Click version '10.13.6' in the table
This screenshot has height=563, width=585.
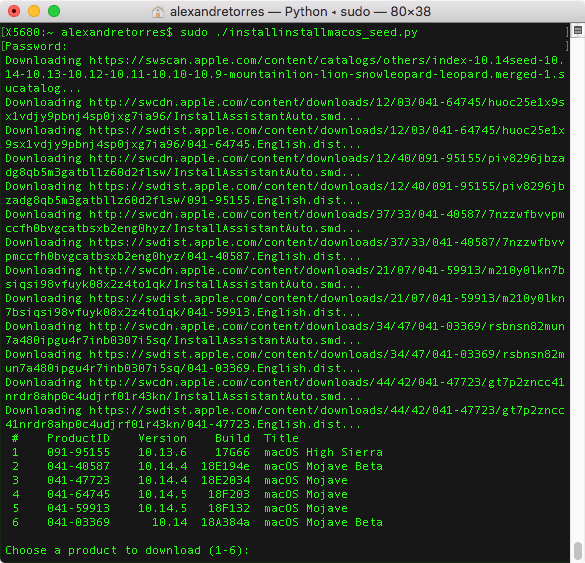[162, 452]
